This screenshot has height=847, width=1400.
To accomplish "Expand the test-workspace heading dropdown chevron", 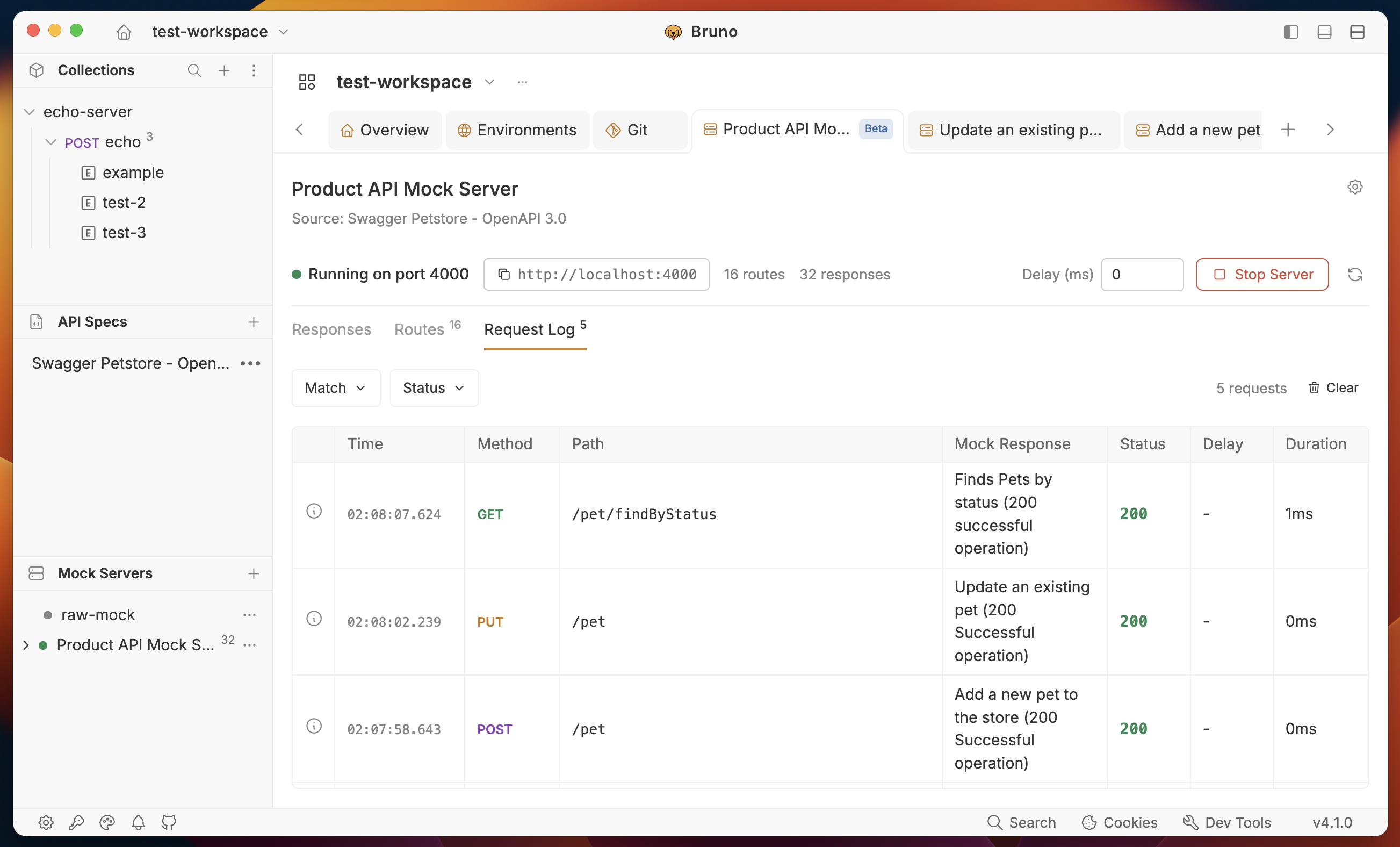I will click(489, 82).
